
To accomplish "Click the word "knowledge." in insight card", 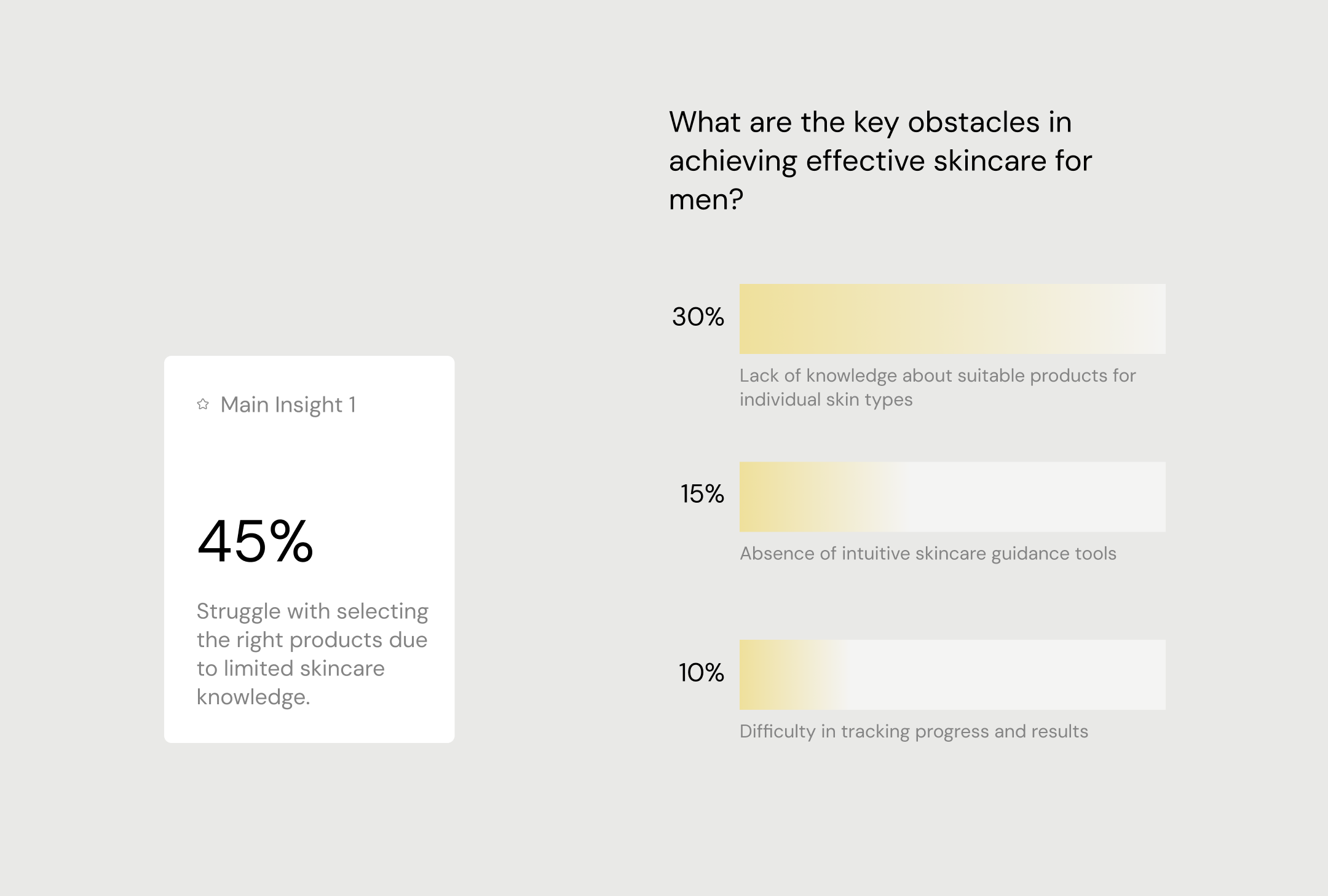I will point(253,697).
